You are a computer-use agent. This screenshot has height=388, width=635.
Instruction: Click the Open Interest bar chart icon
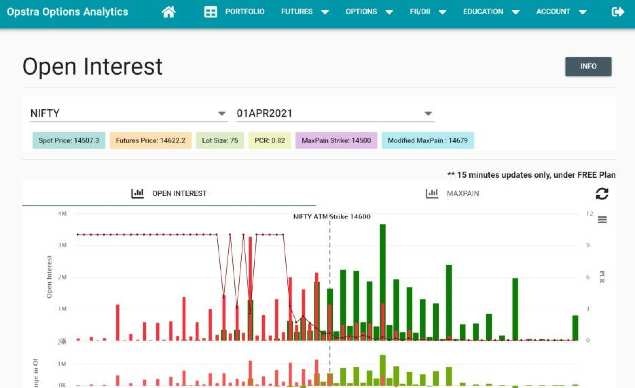click(x=137, y=193)
